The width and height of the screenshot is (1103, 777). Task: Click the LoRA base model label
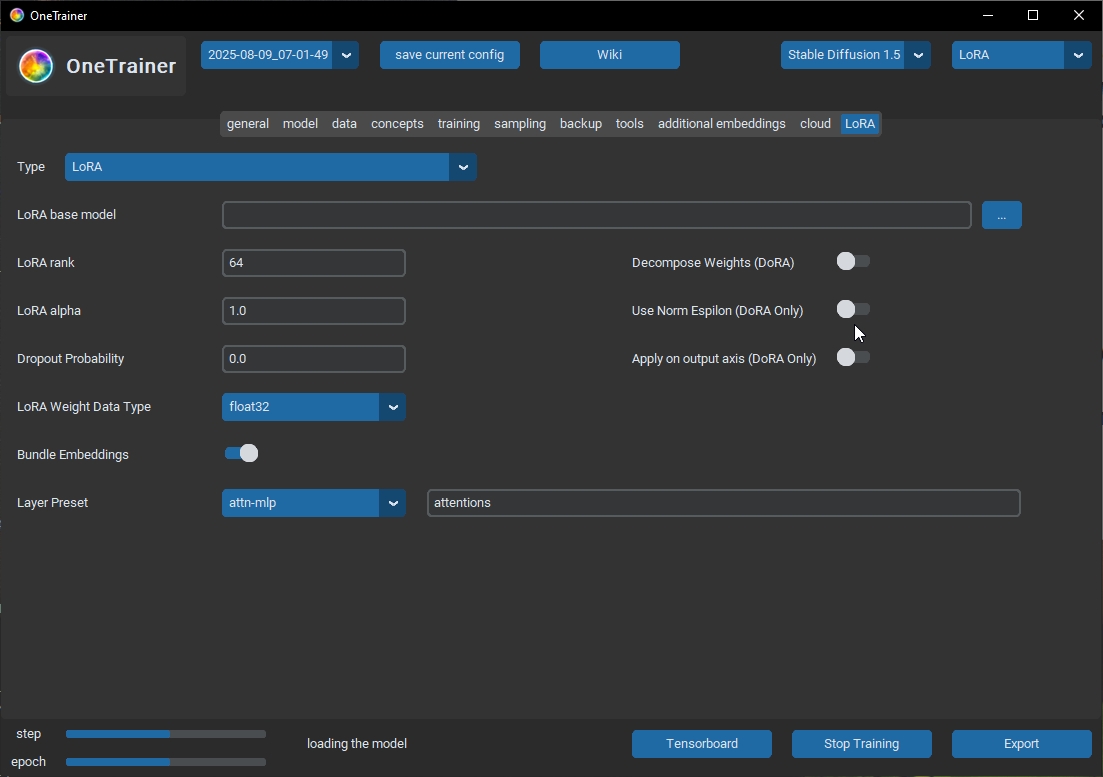point(66,215)
